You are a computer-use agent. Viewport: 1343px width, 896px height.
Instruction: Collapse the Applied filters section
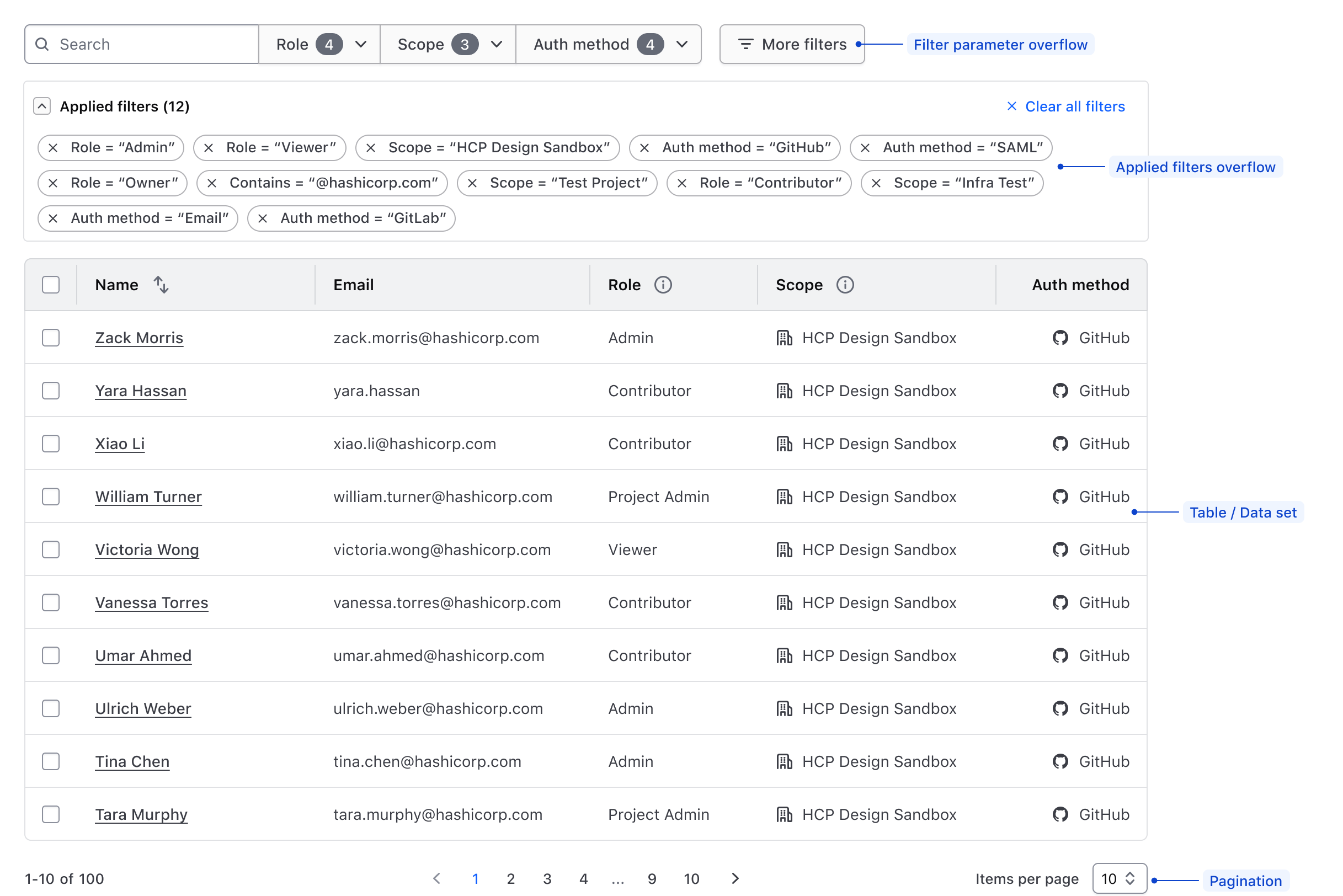(x=42, y=106)
